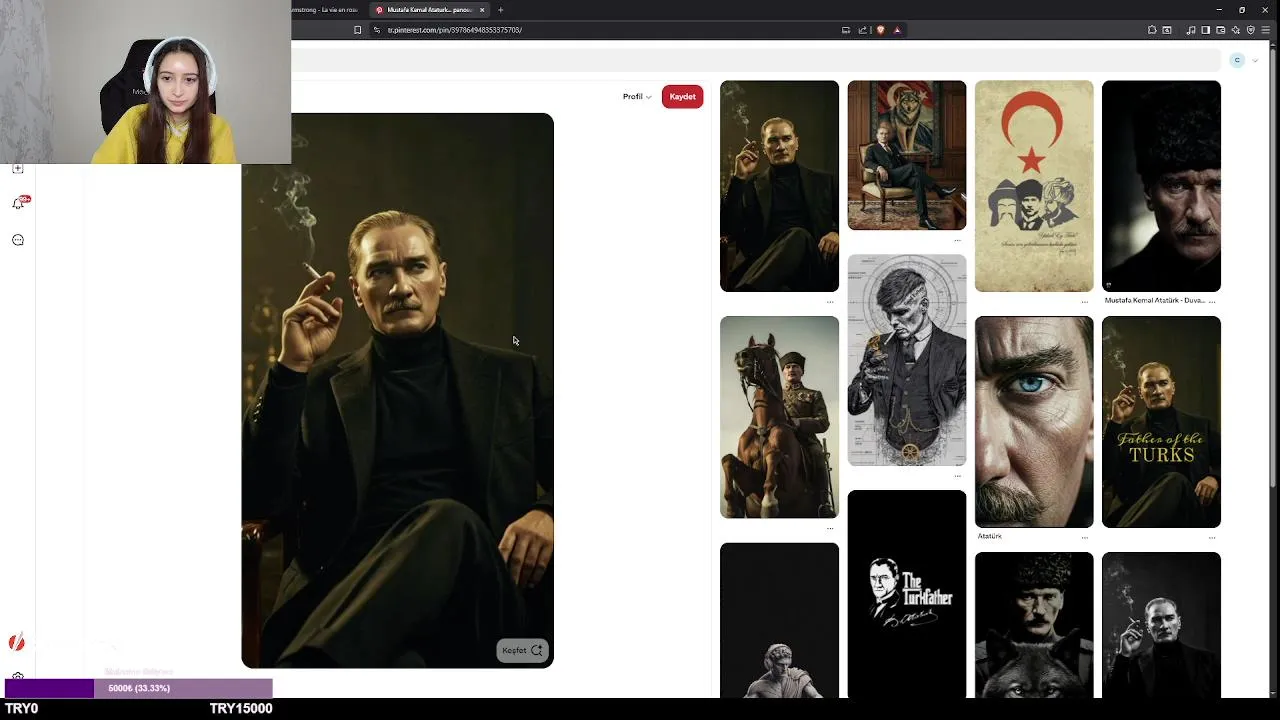This screenshot has width=1280, height=720.
Task: Click the share icon in the address bar
Action: 863,30
